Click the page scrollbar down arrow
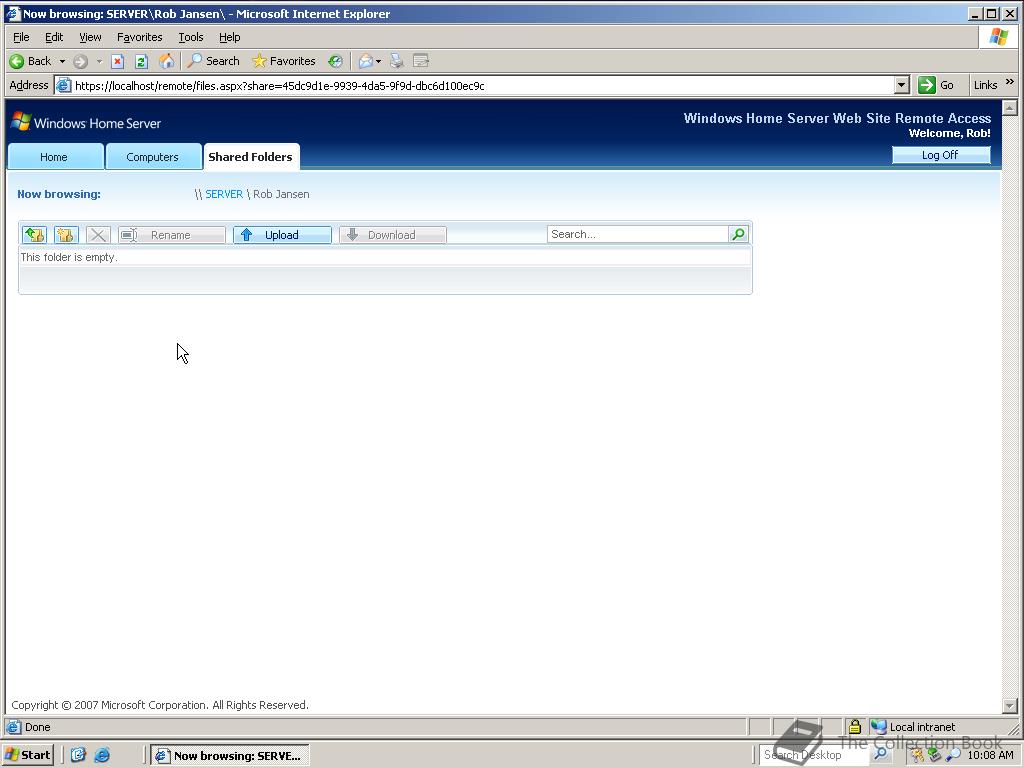This screenshot has width=1024, height=768. (x=1010, y=705)
